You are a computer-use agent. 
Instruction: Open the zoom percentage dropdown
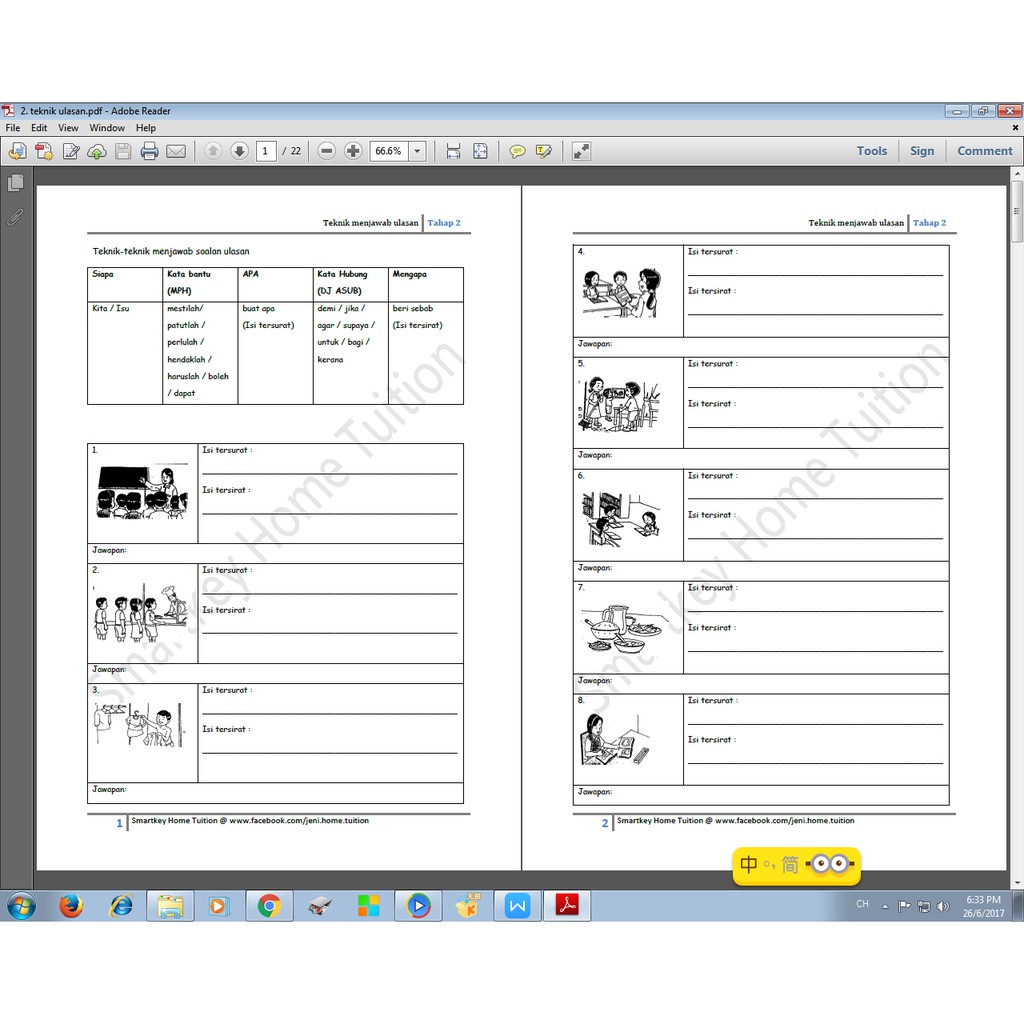click(417, 151)
